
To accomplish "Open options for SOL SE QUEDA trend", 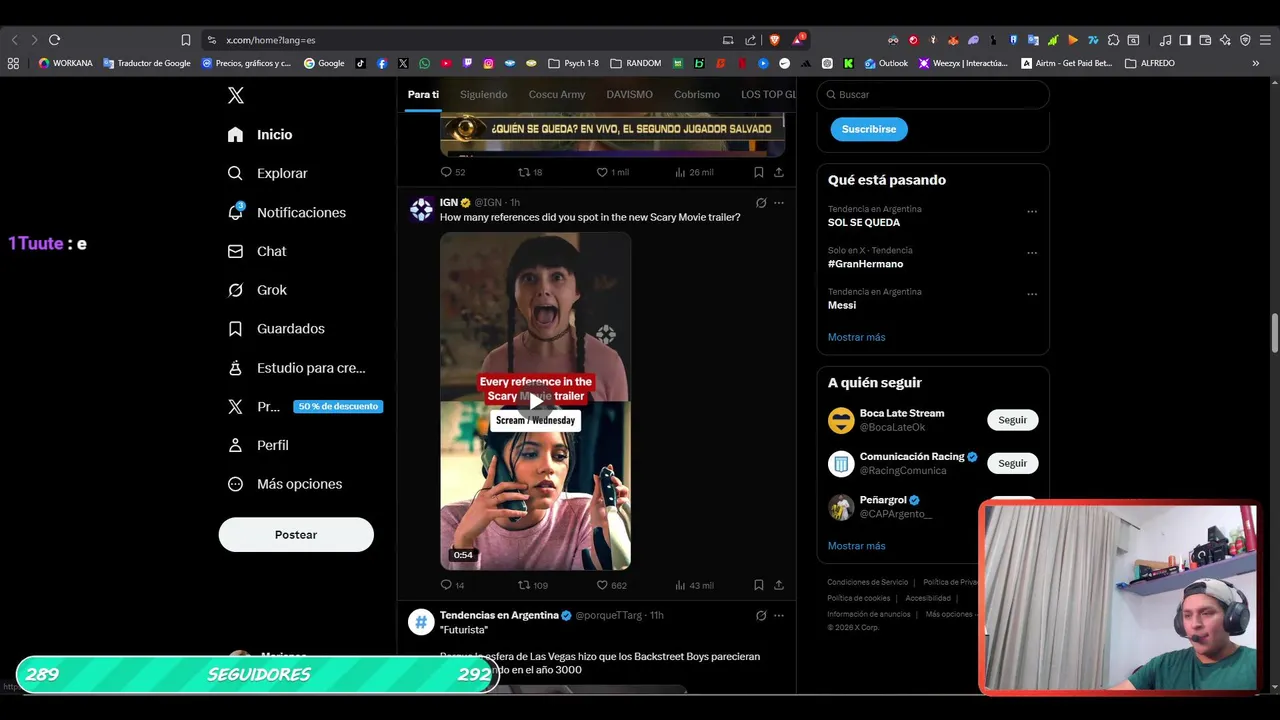I will pos(1032,211).
